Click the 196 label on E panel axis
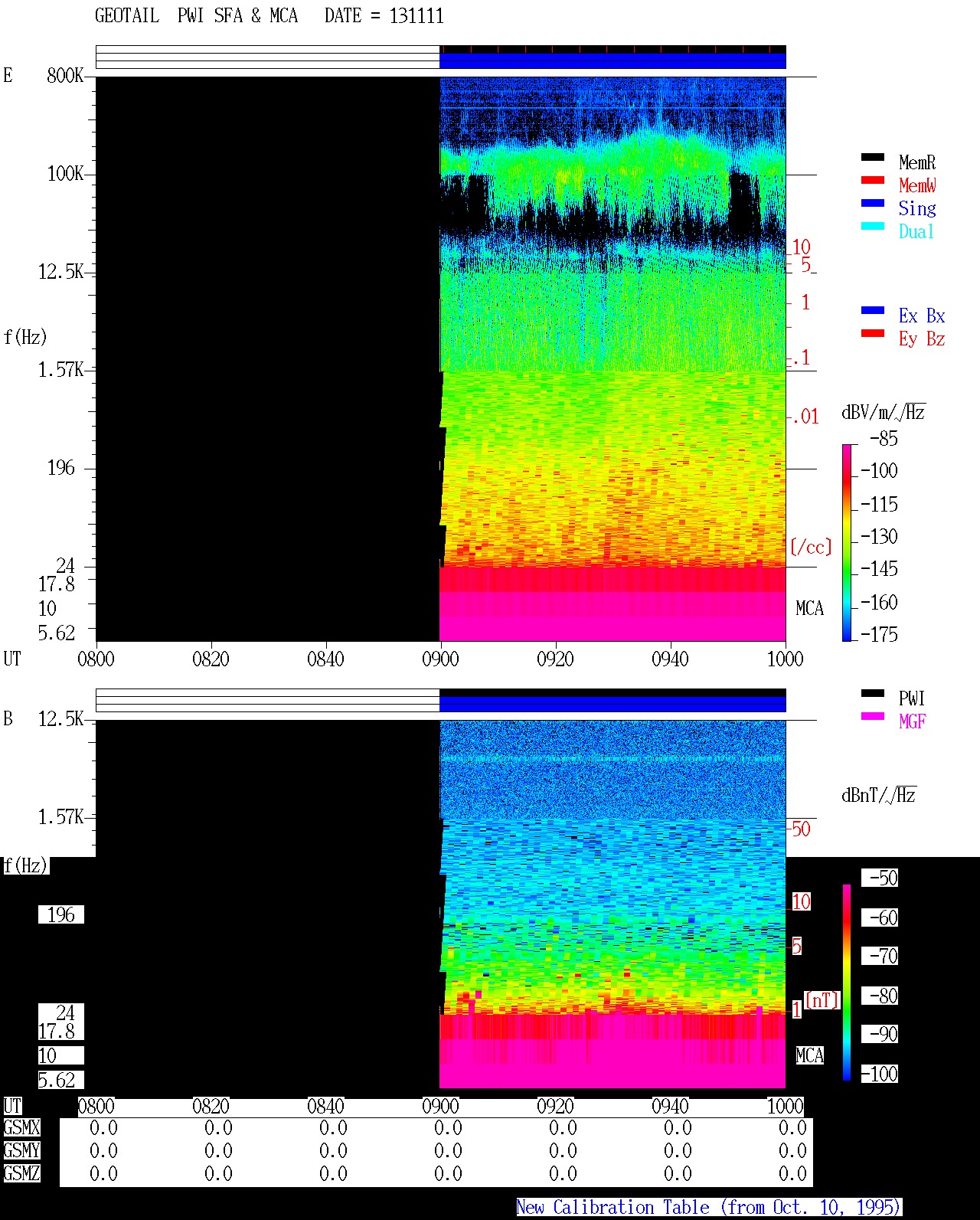 [x=61, y=467]
